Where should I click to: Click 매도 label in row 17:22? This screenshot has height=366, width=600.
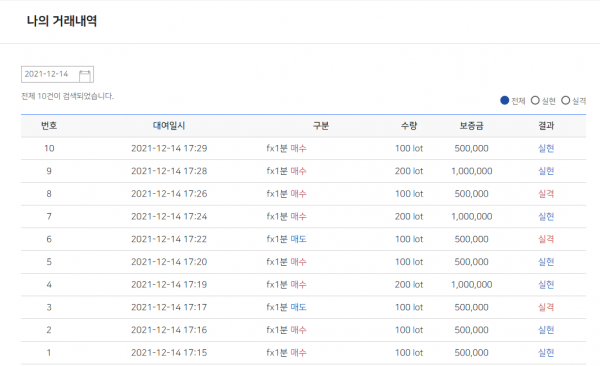tap(298, 239)
